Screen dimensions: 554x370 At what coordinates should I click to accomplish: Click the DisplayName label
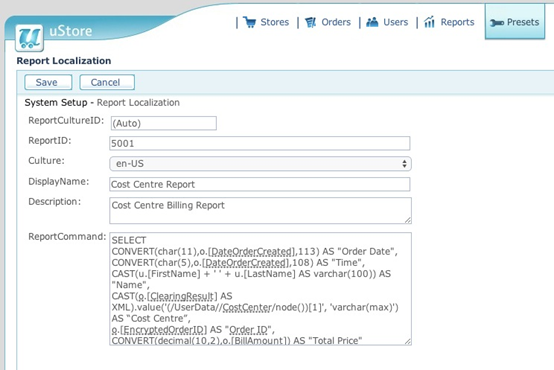(x=59, y=182)
